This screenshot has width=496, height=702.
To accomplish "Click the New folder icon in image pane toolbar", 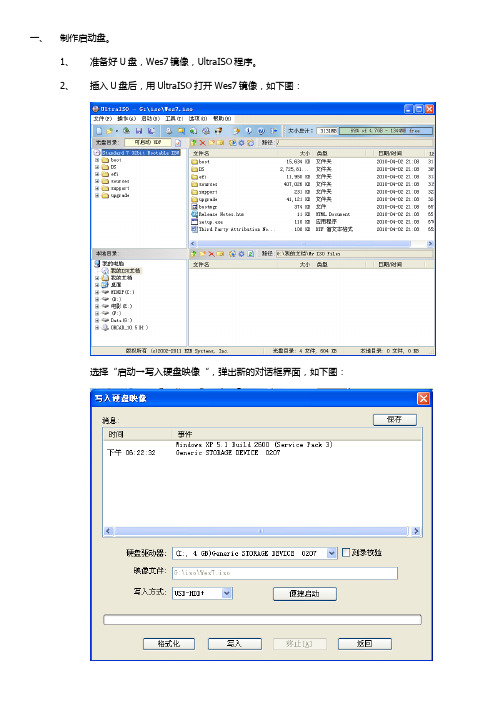I will click(x=212, y=142).
